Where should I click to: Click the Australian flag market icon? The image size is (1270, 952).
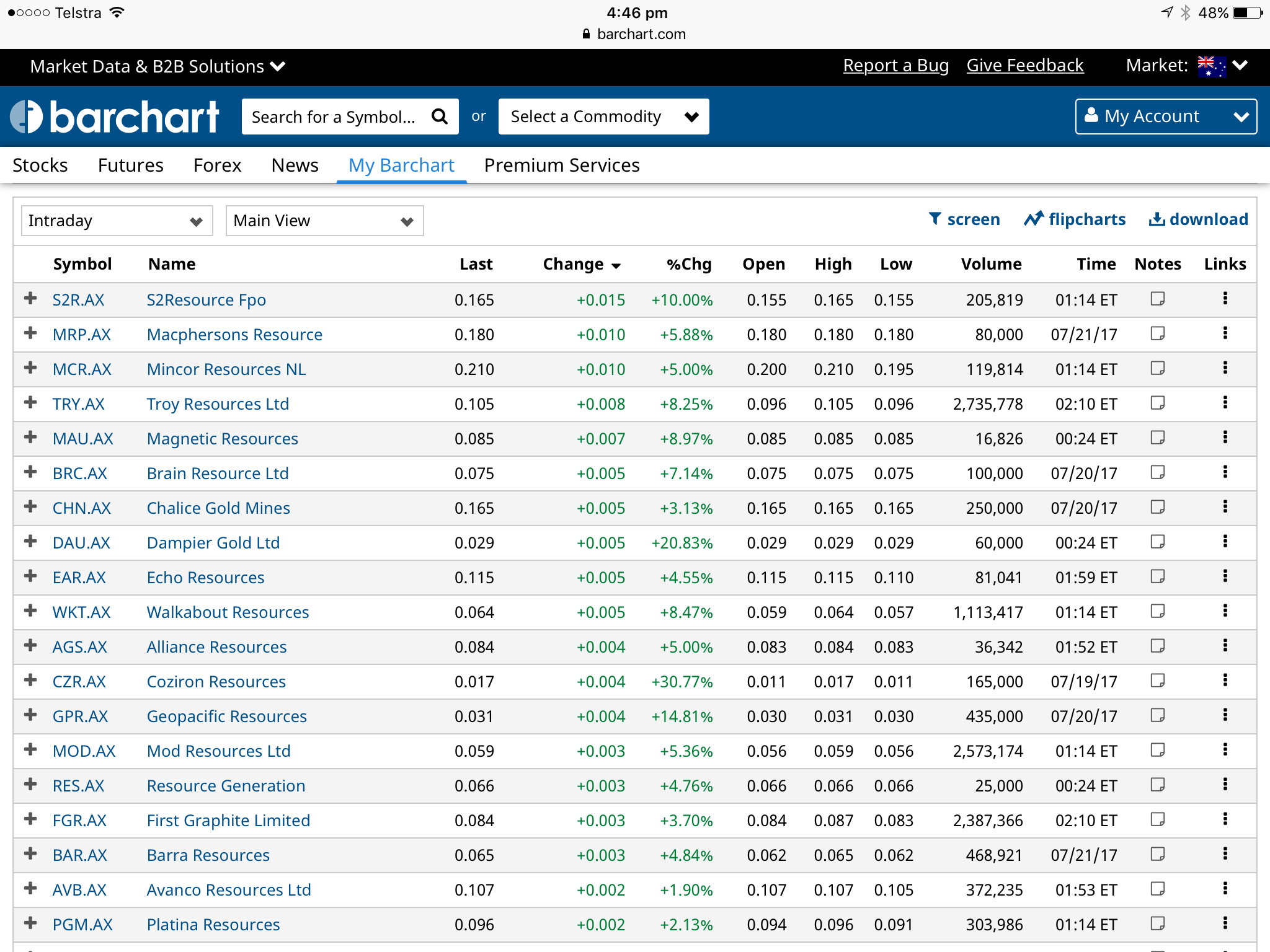tap(1211, 66)
